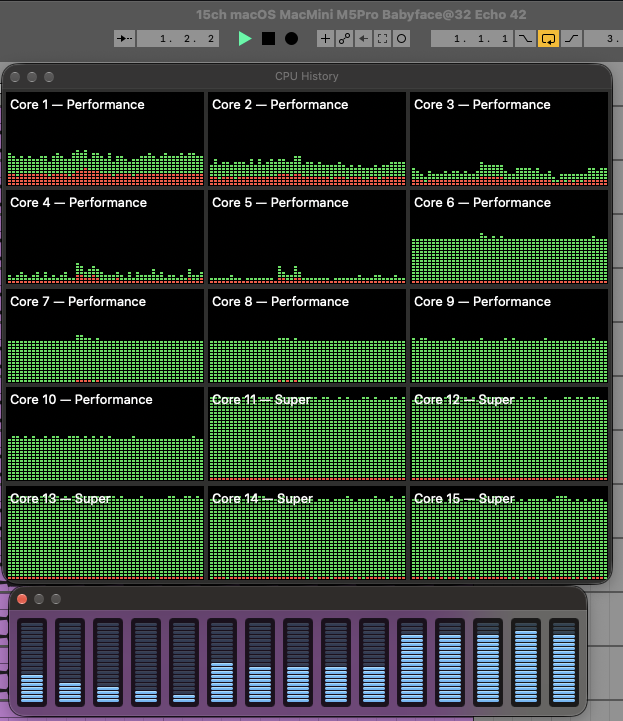This screenshot has width=623, height=721.
Task: Click the loop length field showing 3.
Action: tap(603, 39)
